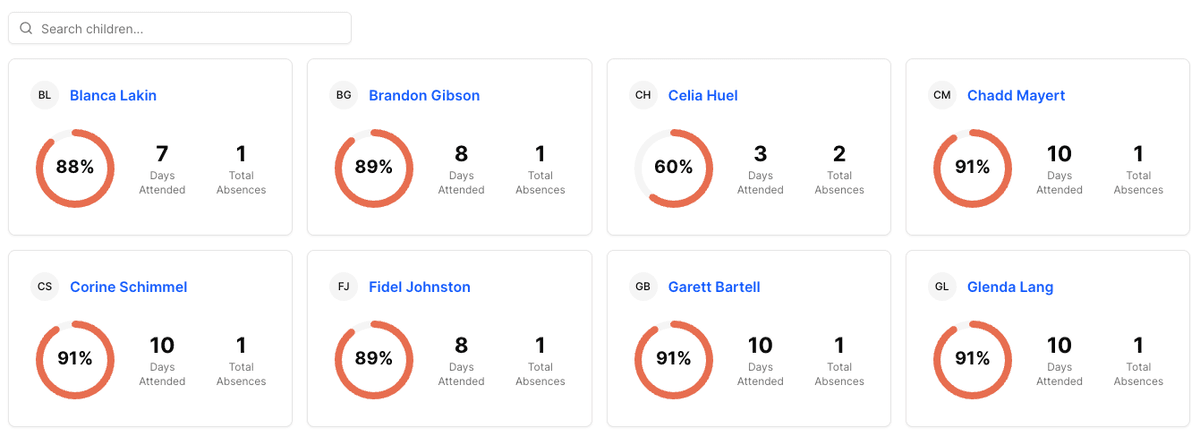Open Blanca Lakin's profile link

[x=113, y=96]
